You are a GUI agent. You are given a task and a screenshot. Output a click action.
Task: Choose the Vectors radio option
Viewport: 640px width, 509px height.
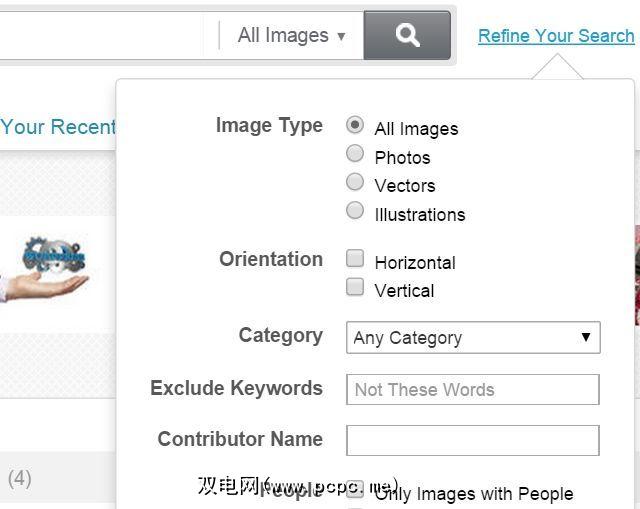355,182
